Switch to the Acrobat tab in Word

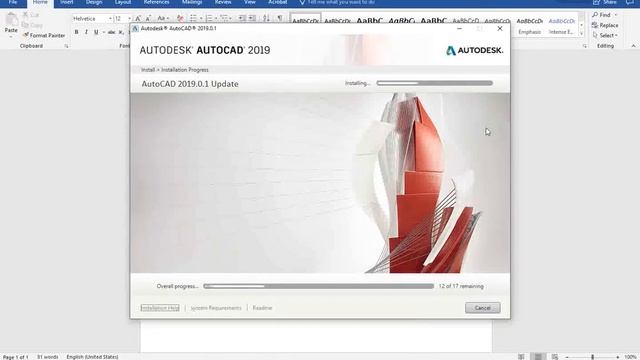[278, 2]
